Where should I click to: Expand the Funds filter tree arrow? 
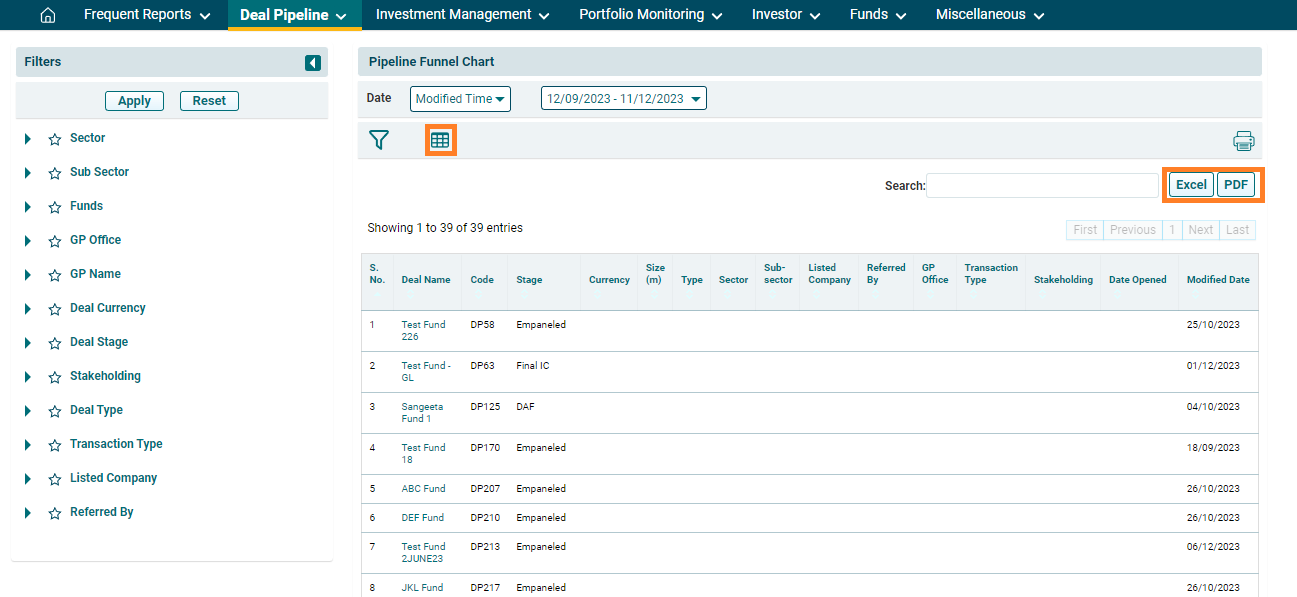28,207
